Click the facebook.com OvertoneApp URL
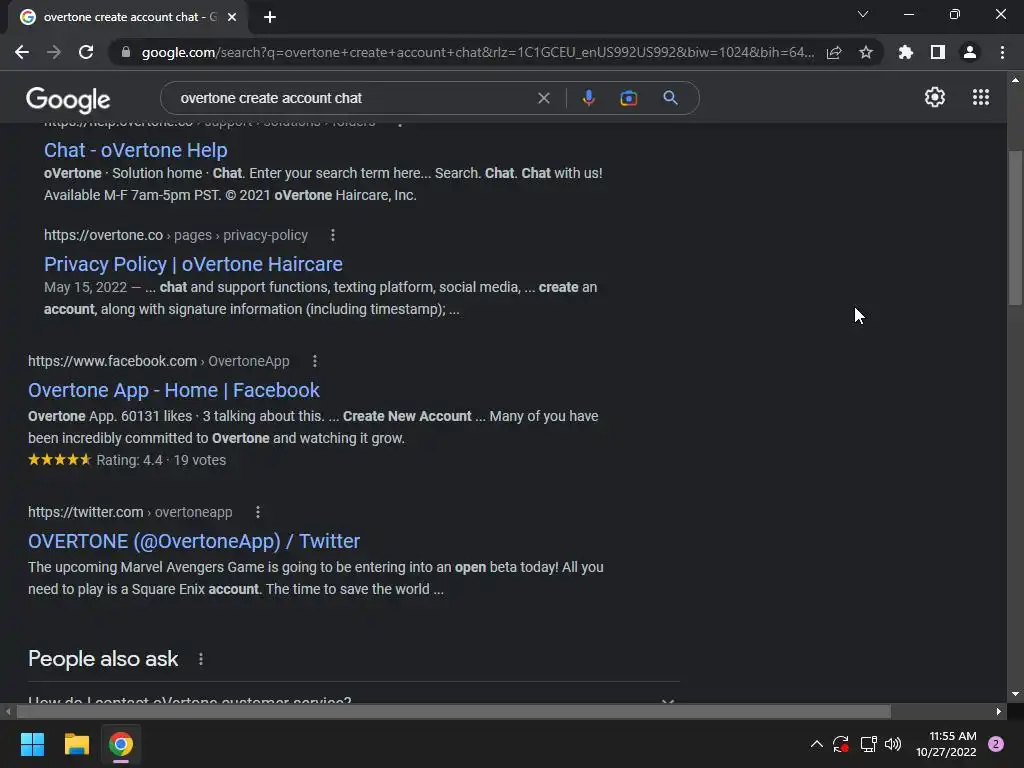The height and width of the screenshot is (768, 1024). pyautogui.click(x=159, y=361)
